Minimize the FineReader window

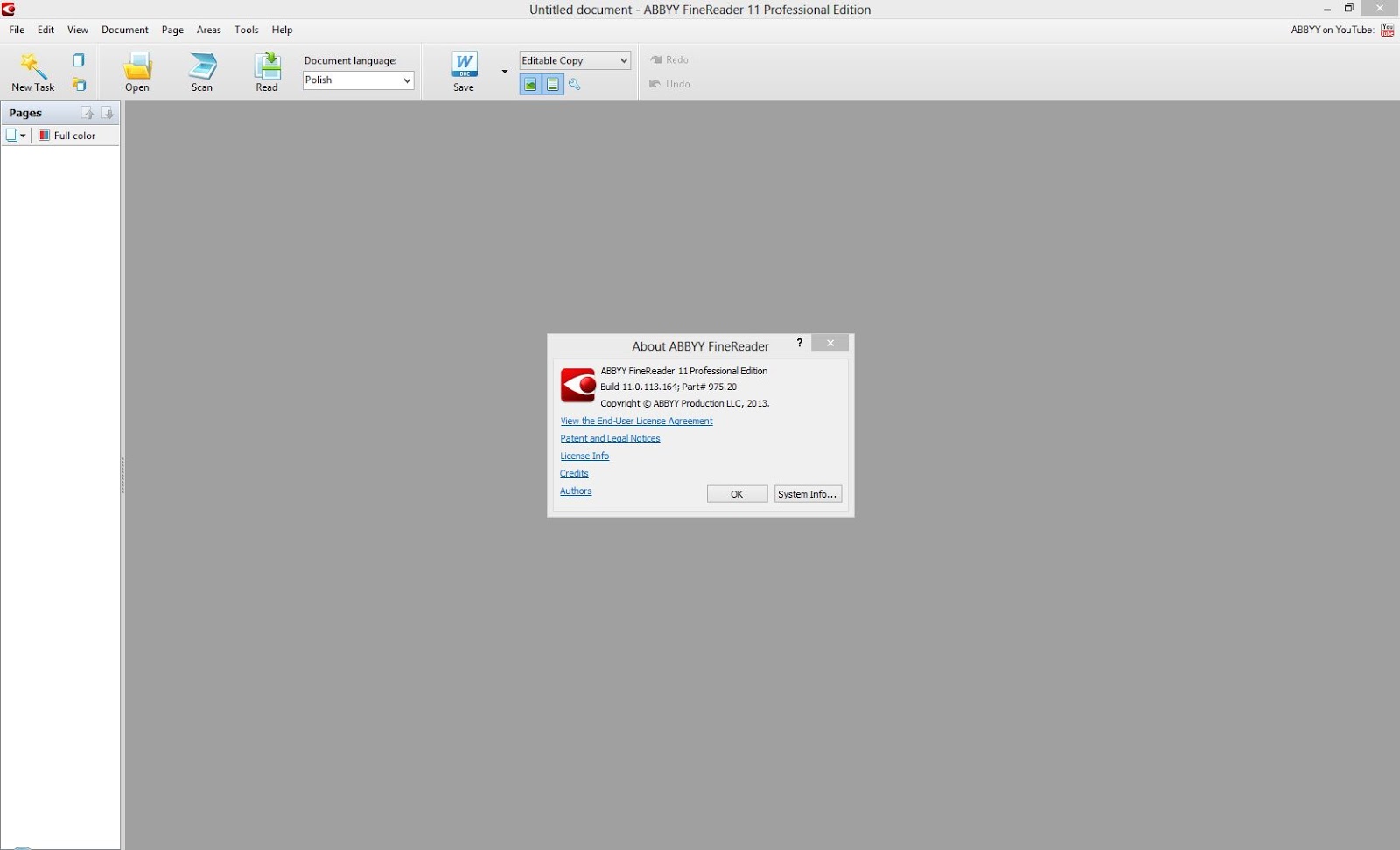tap(1327, 9)
